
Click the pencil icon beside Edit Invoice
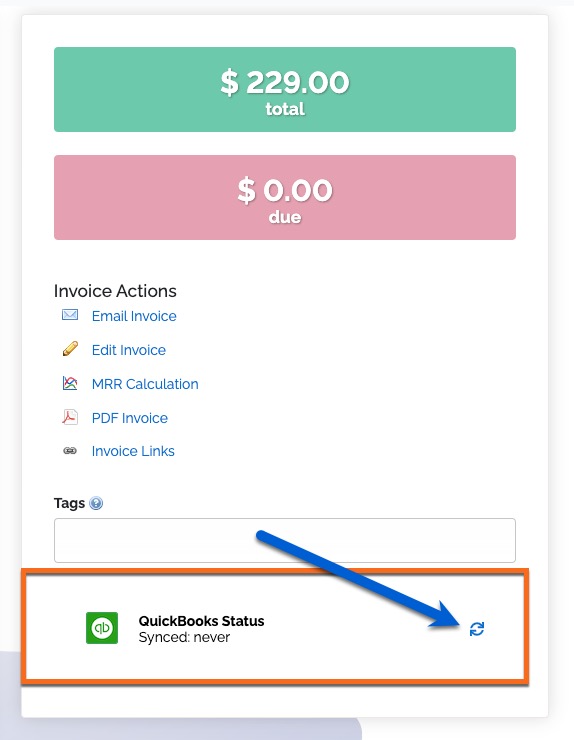click(70, 349)
